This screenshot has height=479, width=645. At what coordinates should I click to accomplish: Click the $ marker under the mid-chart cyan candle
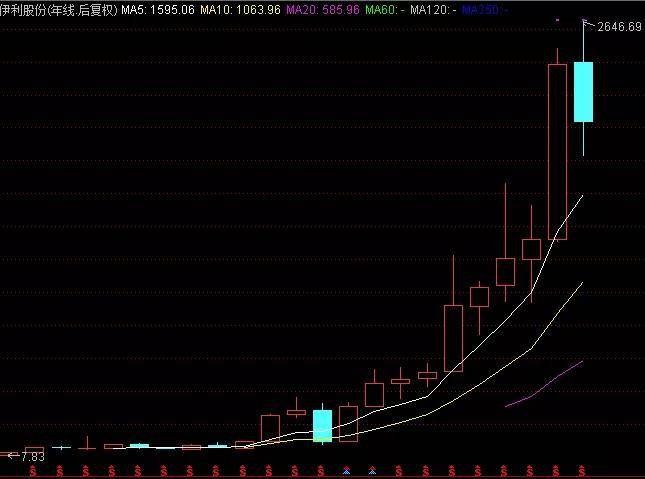321,470
